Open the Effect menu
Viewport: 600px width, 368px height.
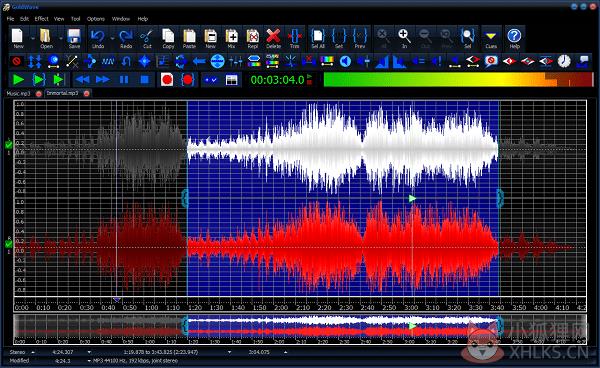click(x=41, y=19)
